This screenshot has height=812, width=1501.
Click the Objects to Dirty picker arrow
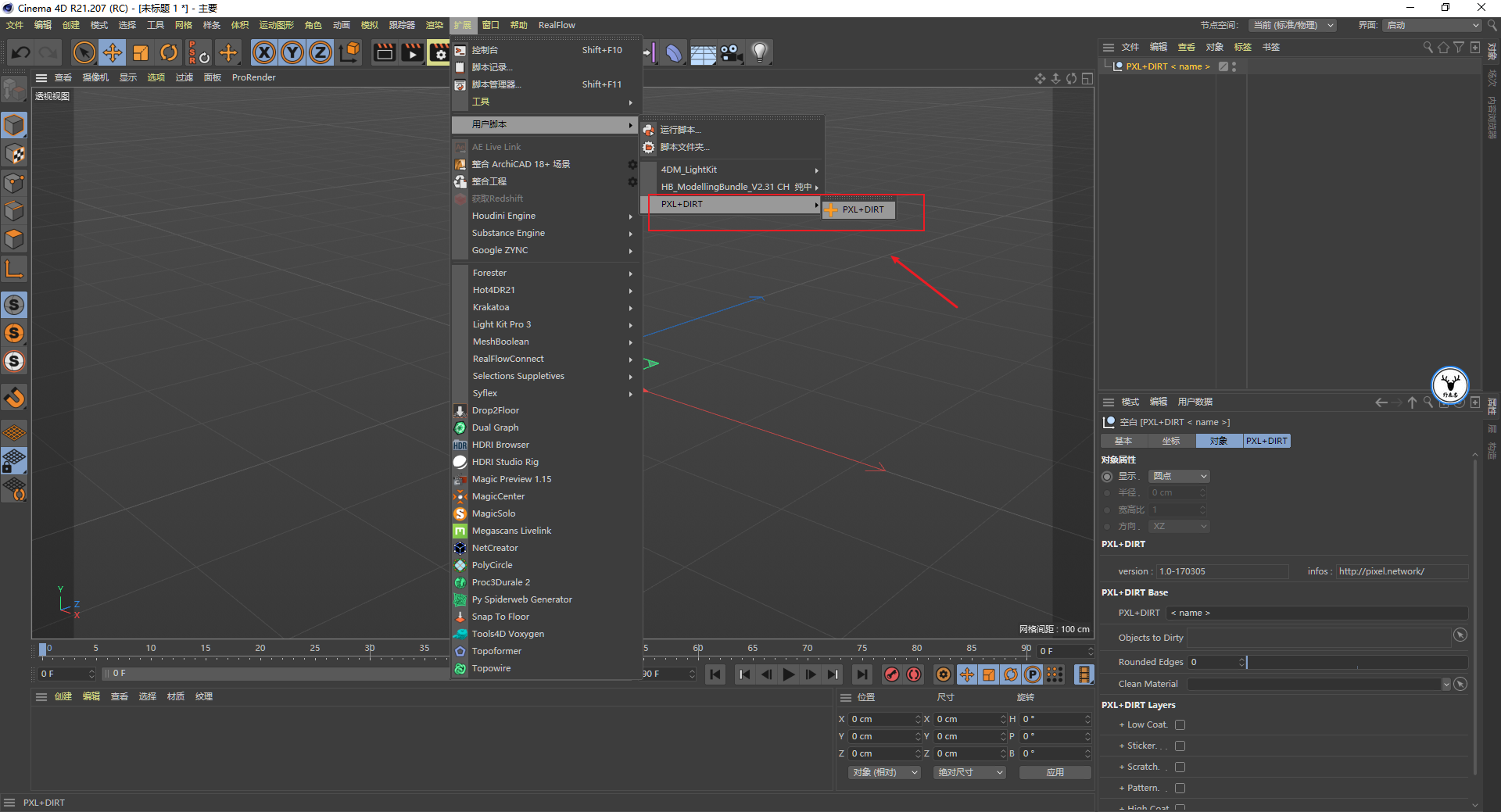coord(1460,635)
